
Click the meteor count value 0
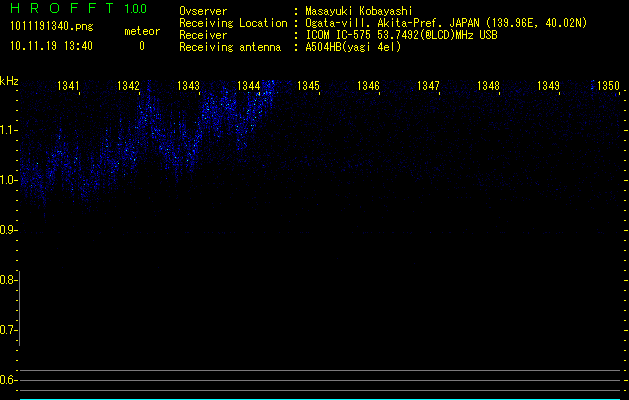point(142,46)
